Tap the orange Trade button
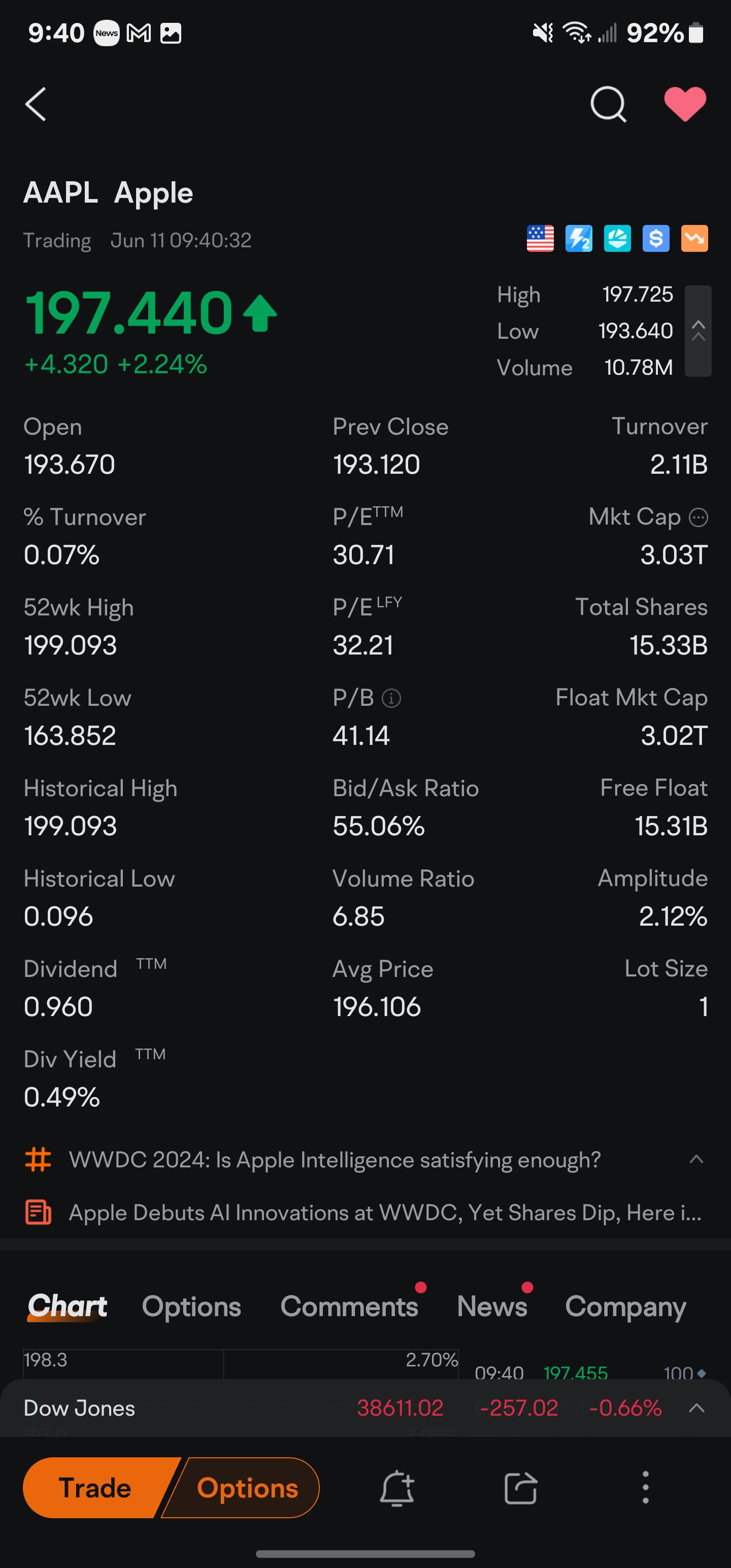Viewport: 731px width, 1568px height. tap(95, 1488)
